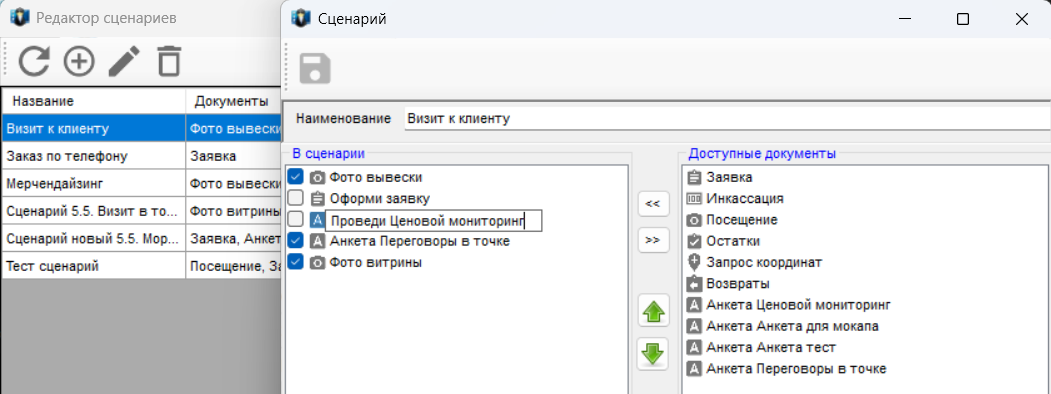This screenshot has width=1051, height=394.
Task: Click the Редактор сценариев window title icon
Action: [19, 18]
